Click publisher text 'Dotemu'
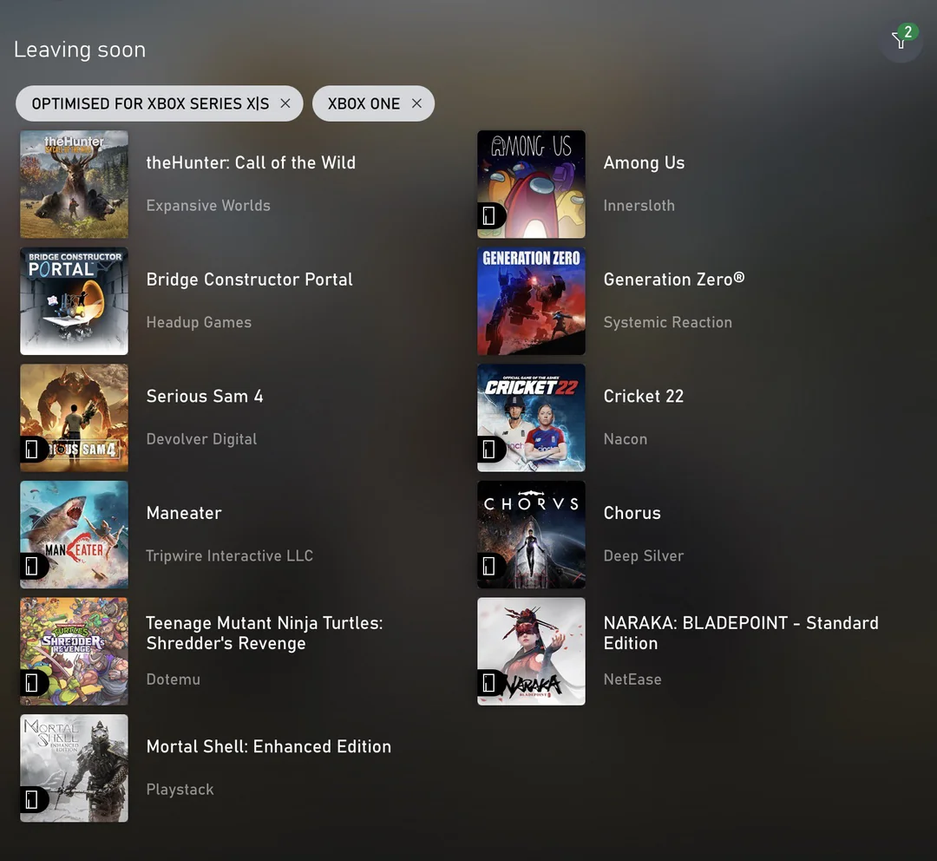The image size is (937, 861). coord(173,679)
